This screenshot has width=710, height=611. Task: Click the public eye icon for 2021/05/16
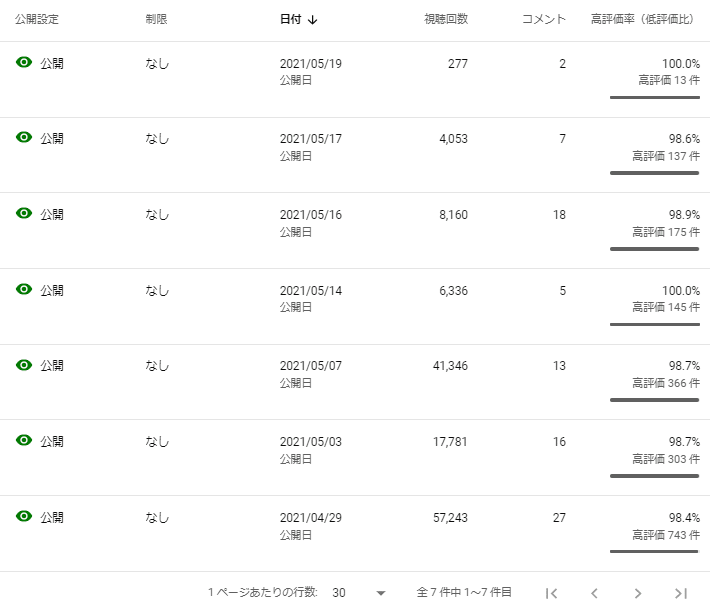(24, 213)
